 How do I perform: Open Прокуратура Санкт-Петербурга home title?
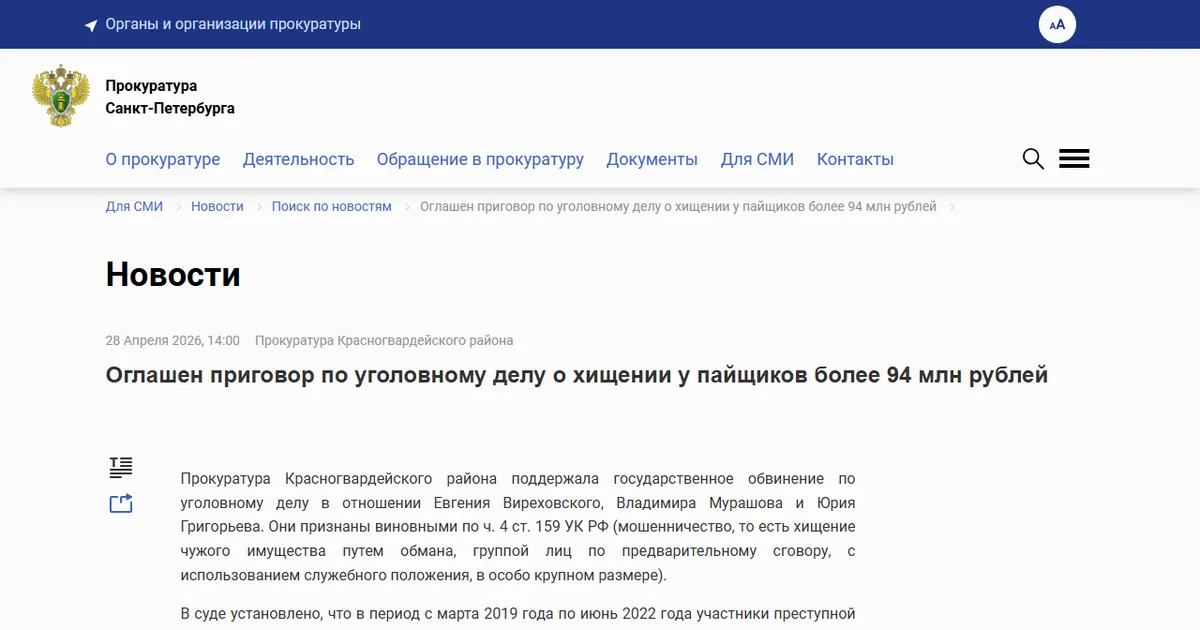[x=170, y=97]
